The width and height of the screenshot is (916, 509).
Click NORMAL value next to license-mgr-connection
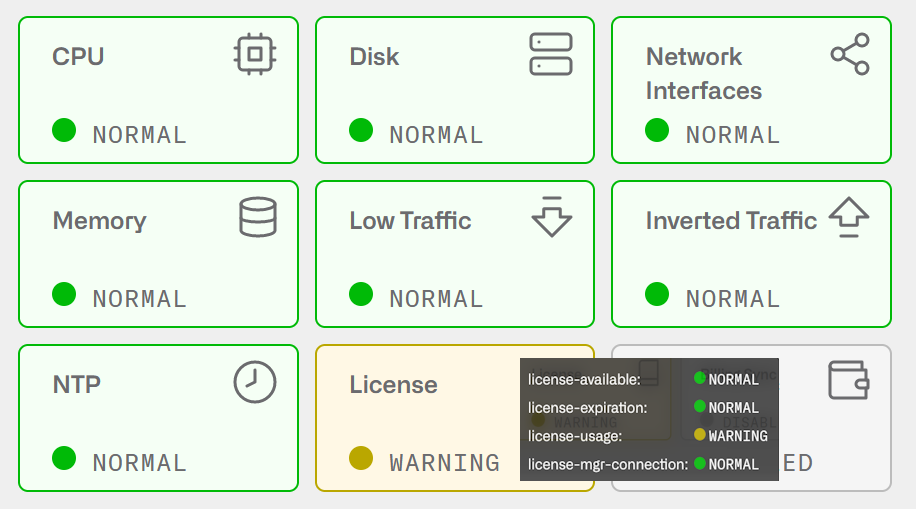734,465
